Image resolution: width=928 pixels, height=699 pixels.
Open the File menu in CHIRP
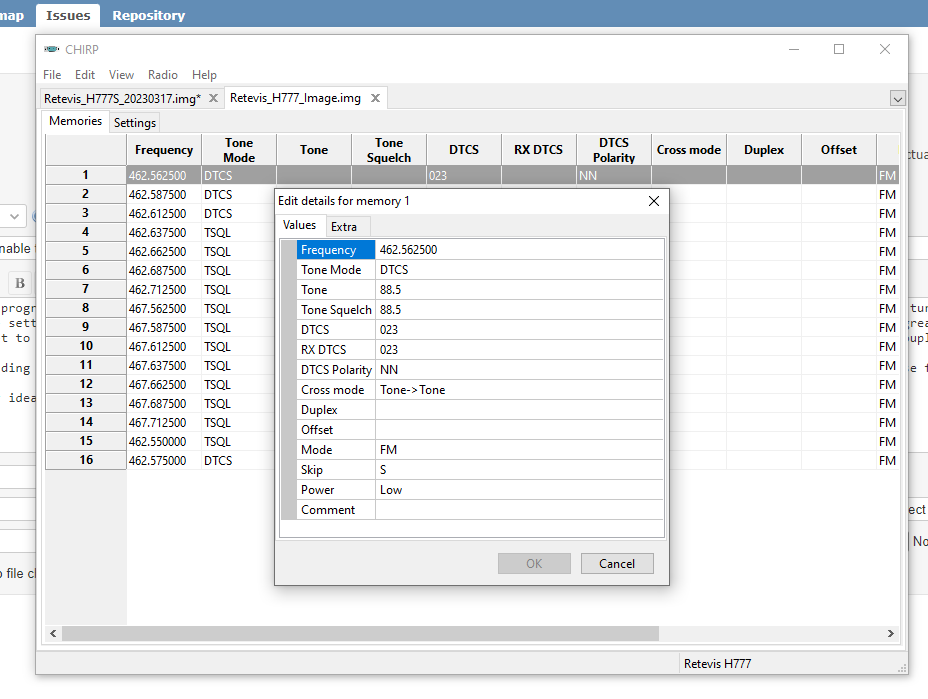[x=52, y=75]
